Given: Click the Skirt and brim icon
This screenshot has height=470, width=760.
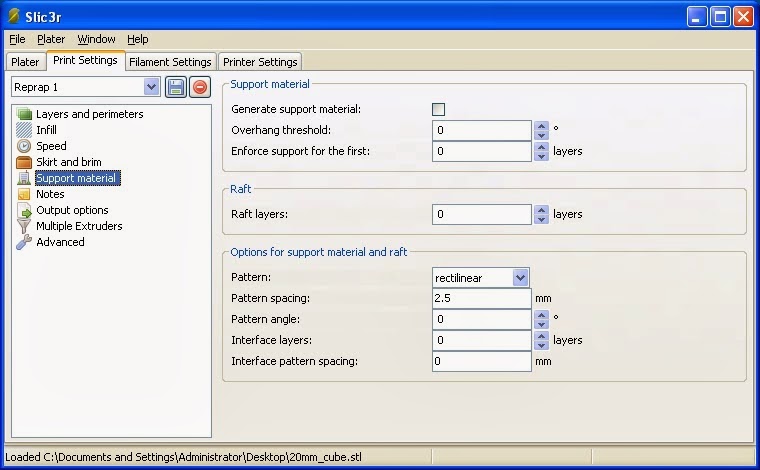Looking at the screenshot, I should (x=24, y=162).
